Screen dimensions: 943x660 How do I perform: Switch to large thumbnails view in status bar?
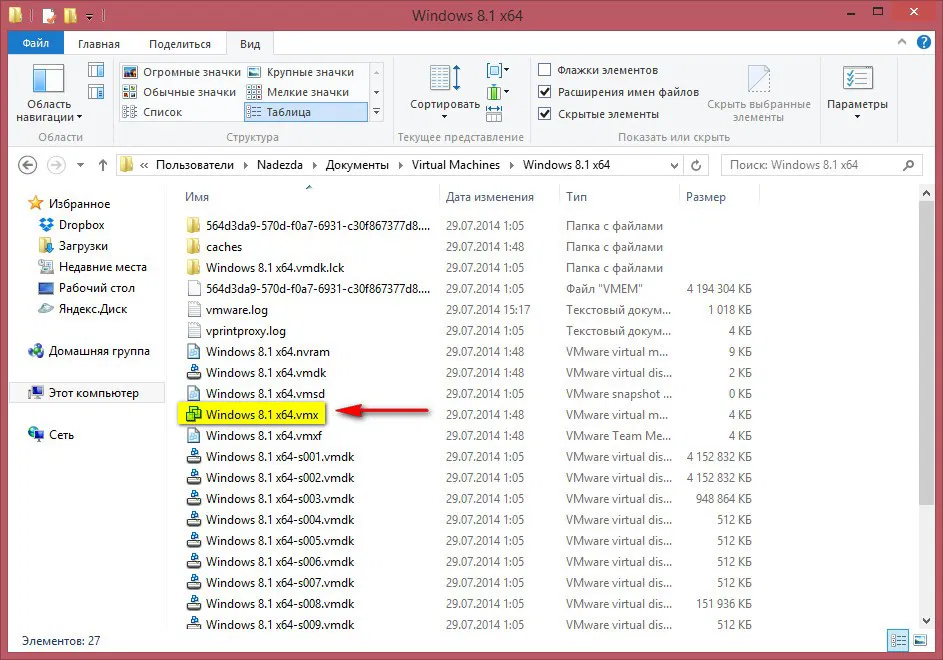pyautogui.click(x=920, y=641)
